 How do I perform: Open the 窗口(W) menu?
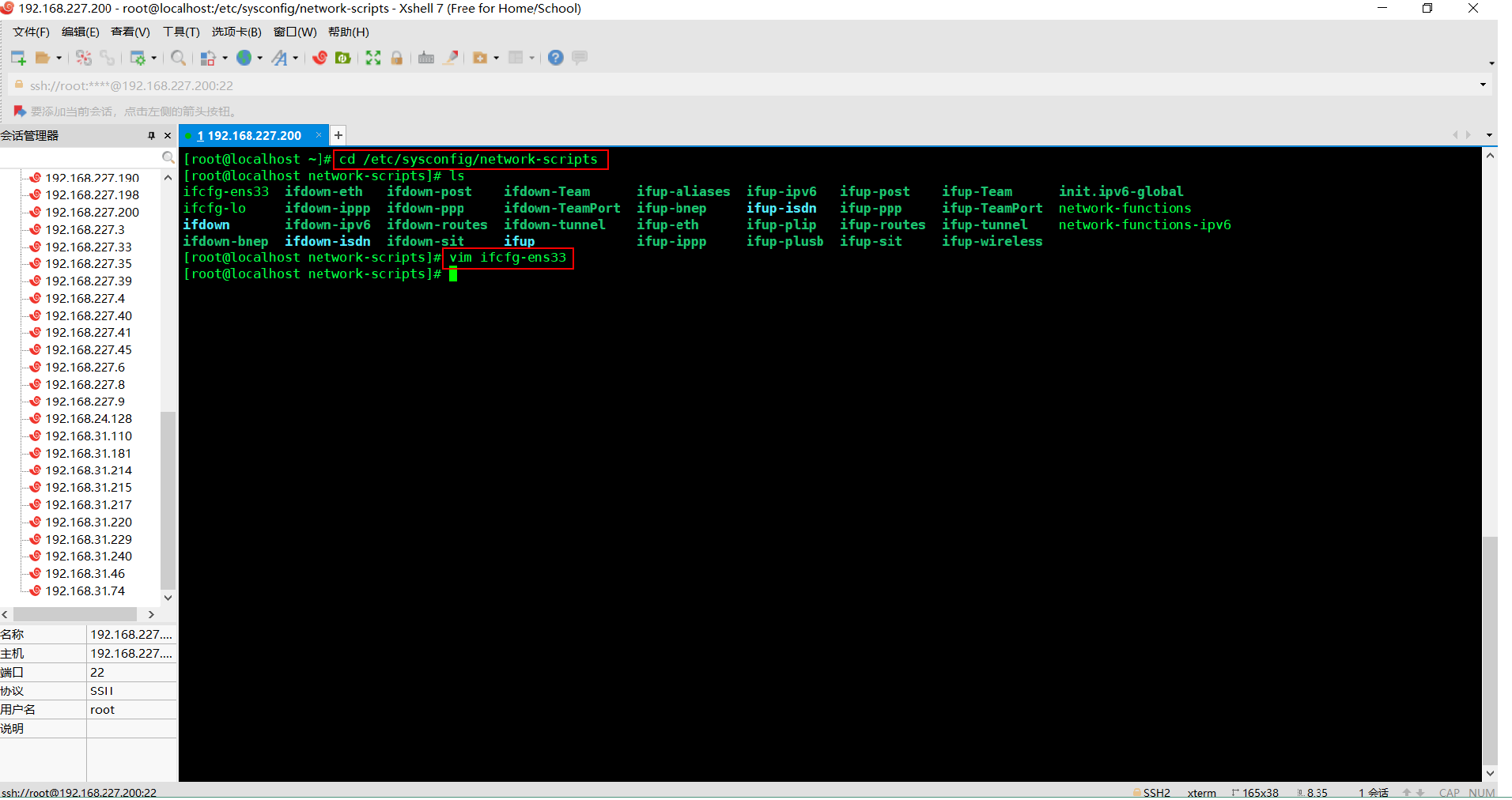pyautogui.click(x=295, y=32)
